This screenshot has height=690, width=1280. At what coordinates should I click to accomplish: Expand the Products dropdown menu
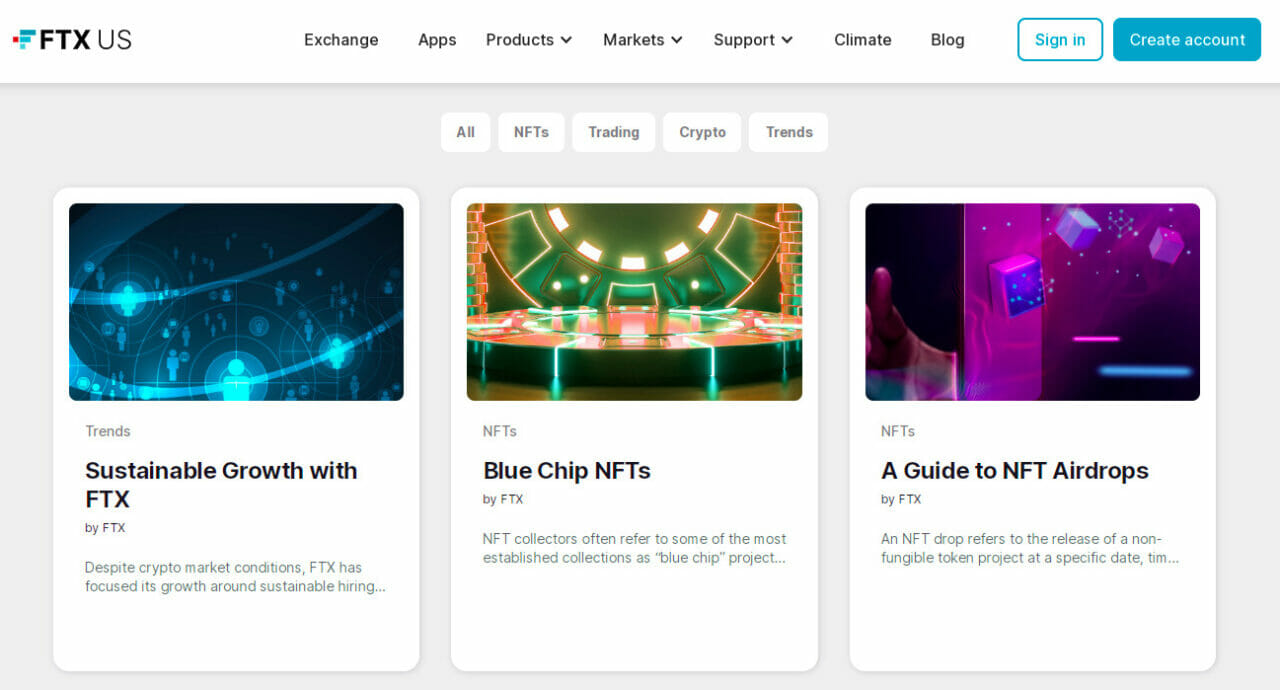pyautogui.click(x=528, y=40)
